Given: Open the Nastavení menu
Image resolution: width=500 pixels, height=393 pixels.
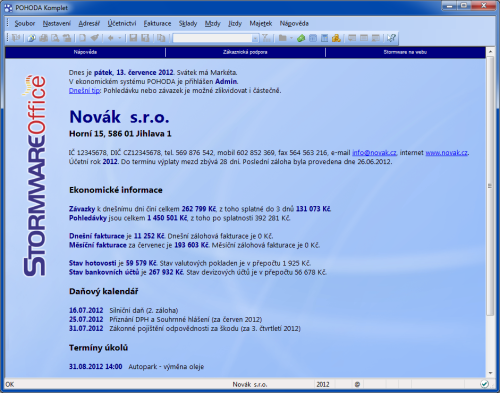Looking at the screenshot, I should pos(57,23).
